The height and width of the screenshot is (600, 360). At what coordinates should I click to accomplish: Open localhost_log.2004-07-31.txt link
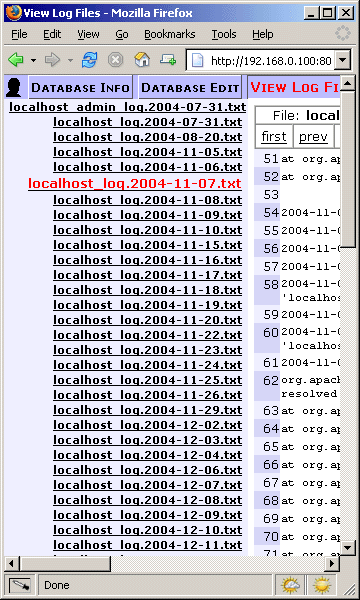coord(148,122)
